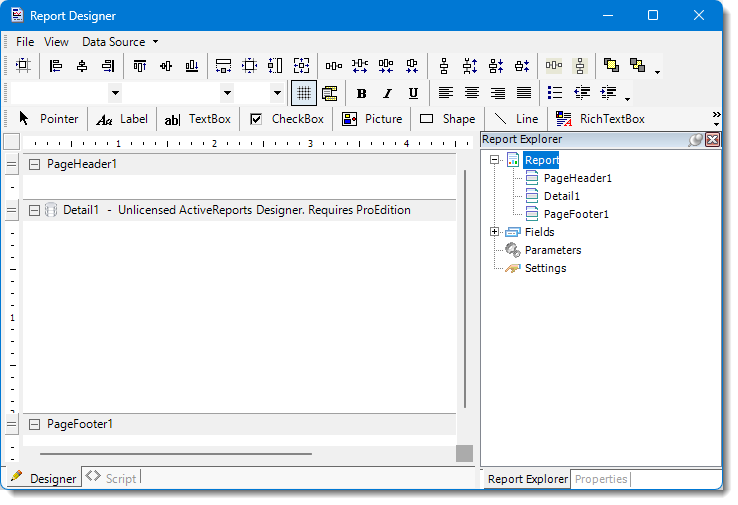Click the Align Bottoms icon
Screen dimensions: 738x505
192,66
